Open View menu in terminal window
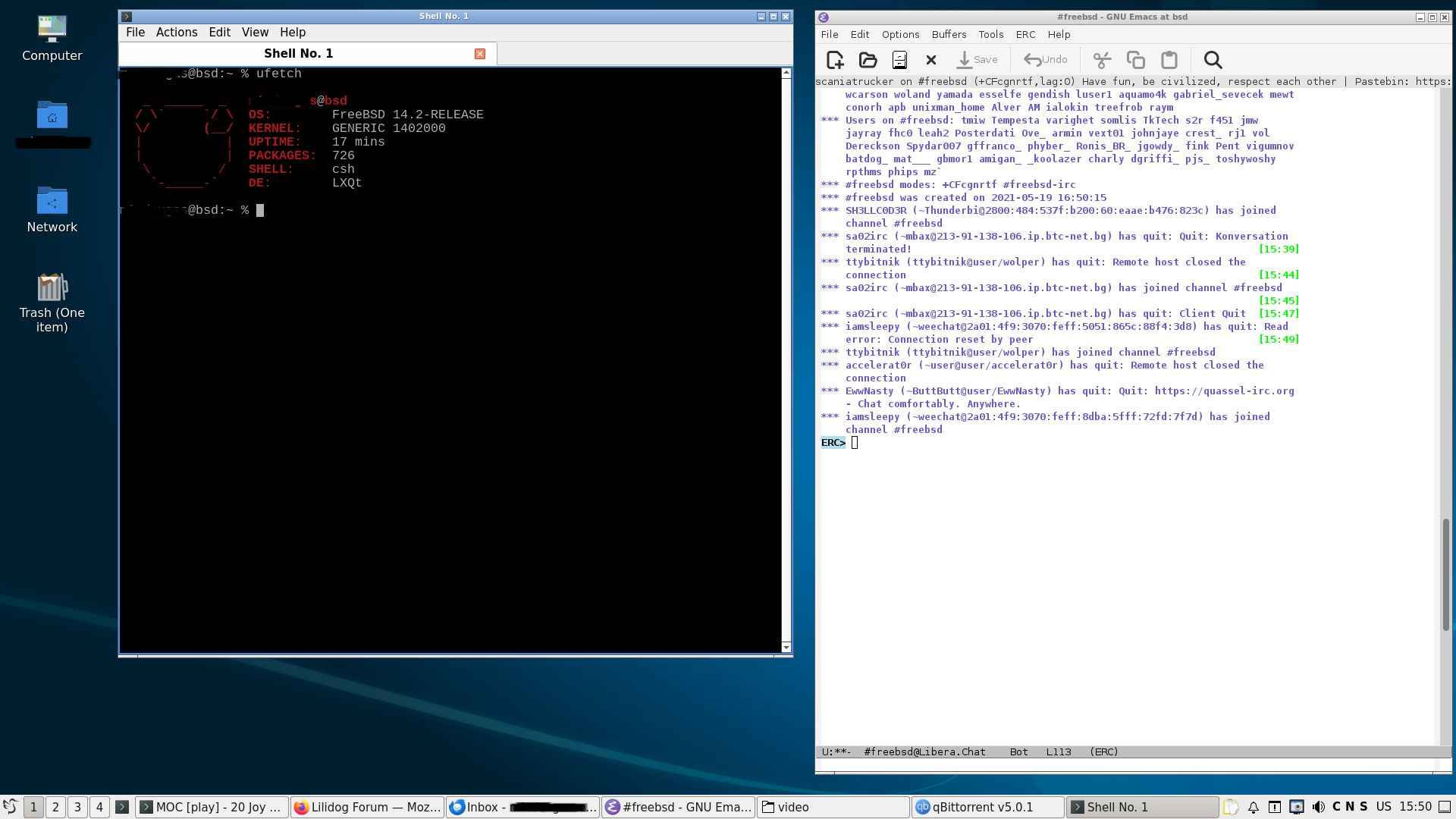 [255, 33]
